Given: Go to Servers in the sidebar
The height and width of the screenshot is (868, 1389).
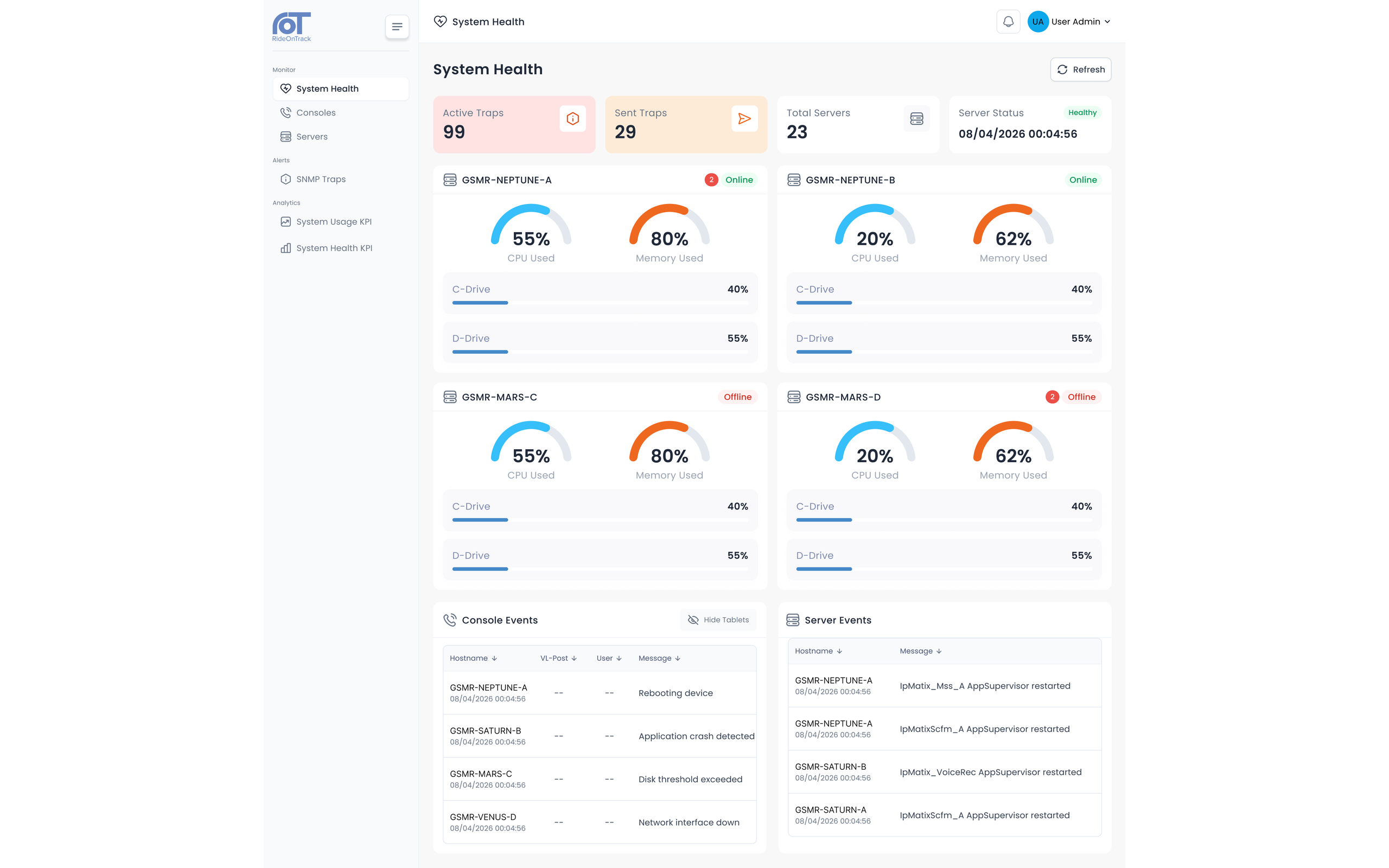Looking at the screenshot, I should pyautogui.click(x=341, y=137).
